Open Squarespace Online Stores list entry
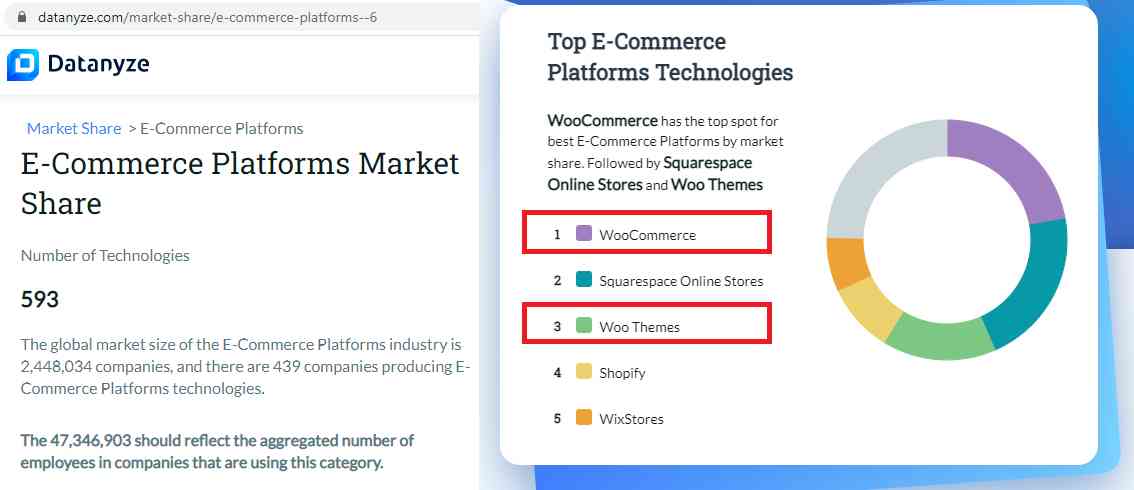Screen dimensions: 1134x490 tap(681, 281)
